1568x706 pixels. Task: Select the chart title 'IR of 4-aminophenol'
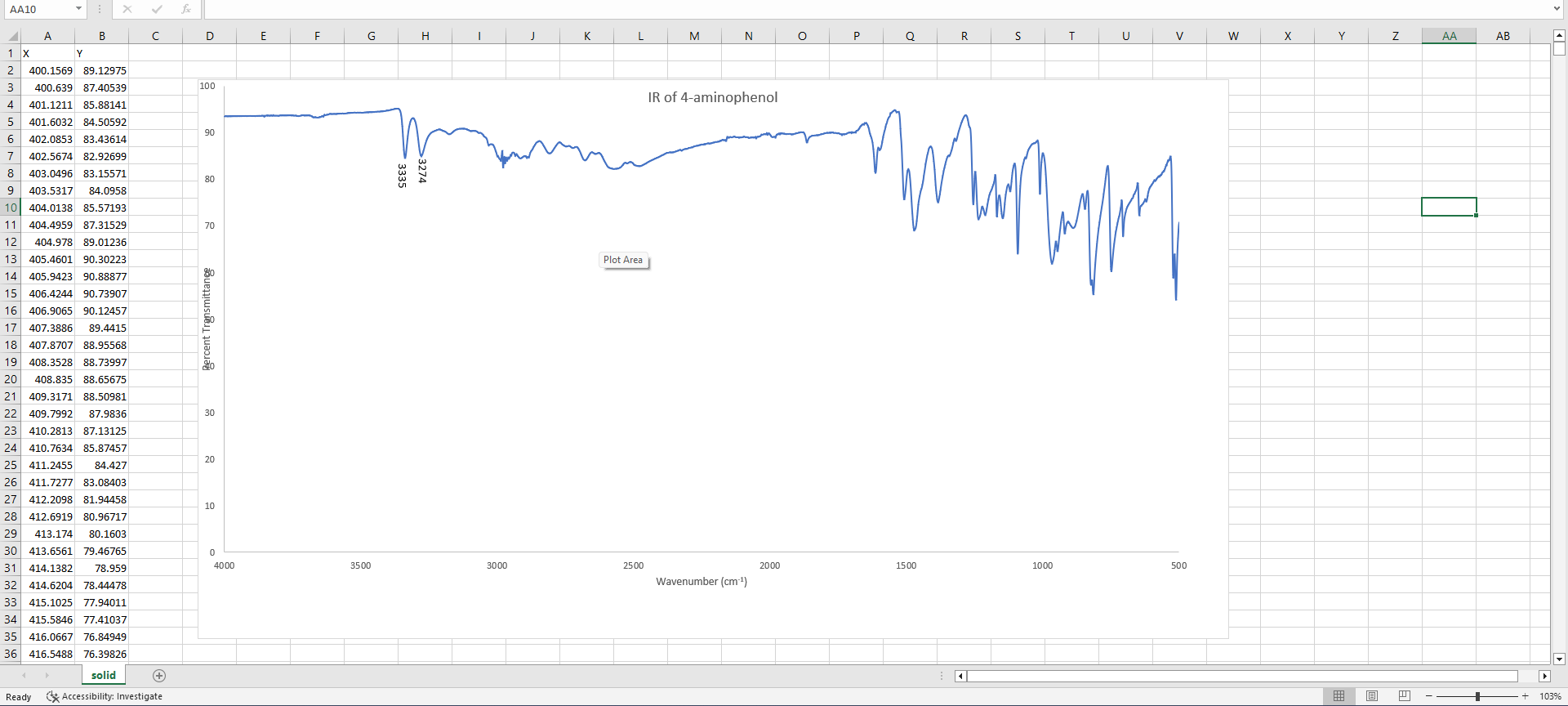[x=713, y=97]
